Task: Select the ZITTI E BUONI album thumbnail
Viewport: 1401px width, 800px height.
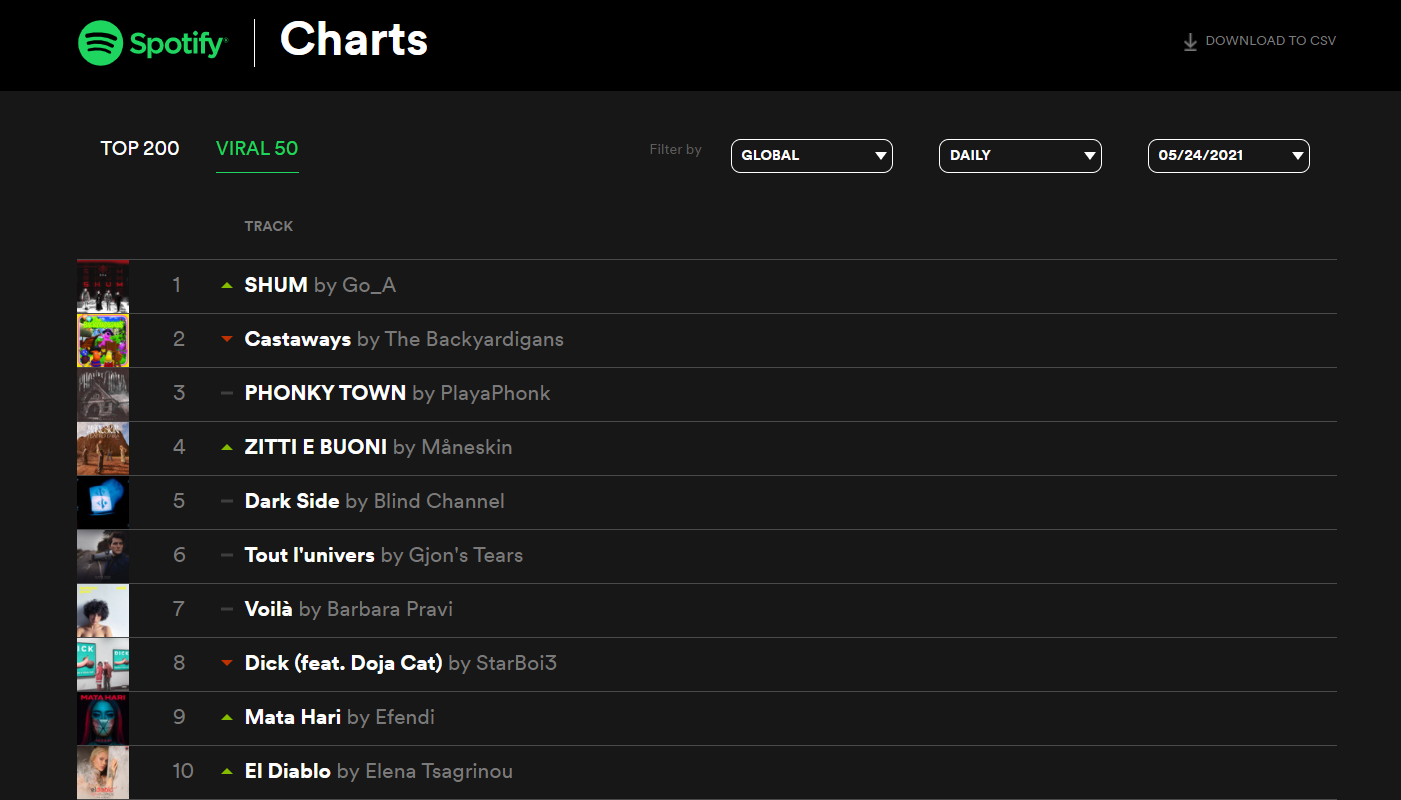Action: [103, 448]
